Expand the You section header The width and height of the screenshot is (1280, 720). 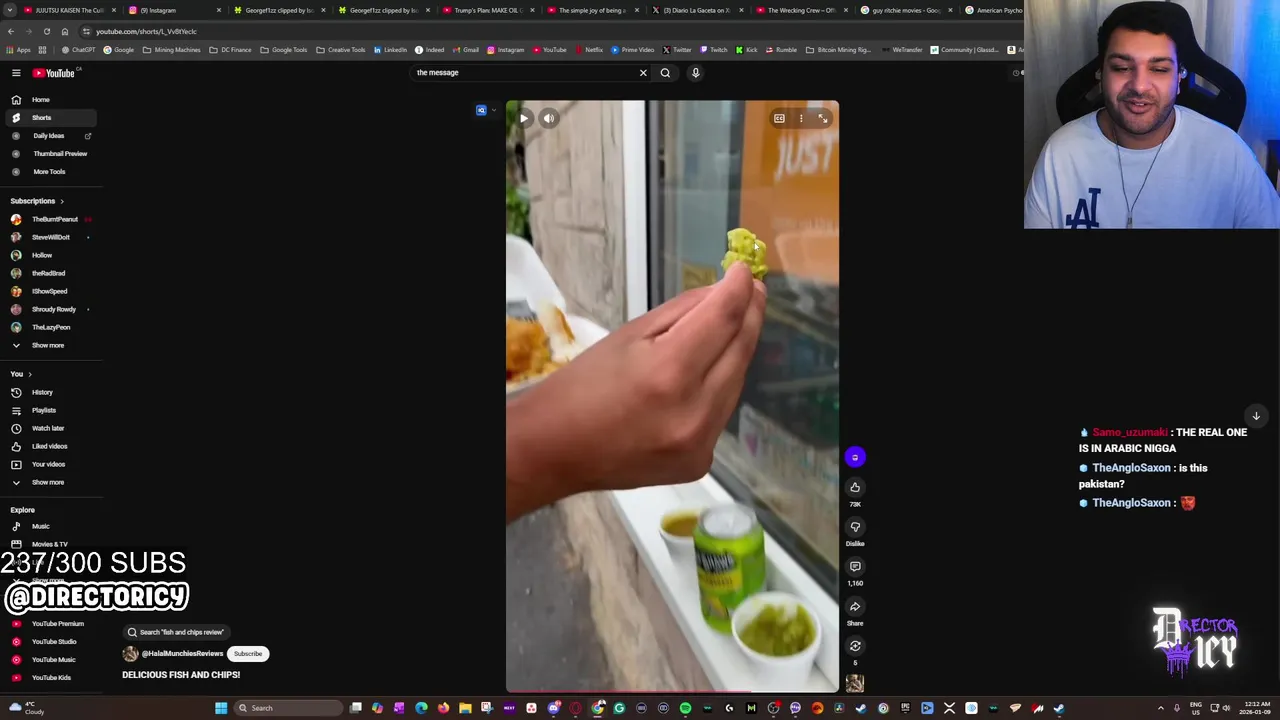click(21, 374)
